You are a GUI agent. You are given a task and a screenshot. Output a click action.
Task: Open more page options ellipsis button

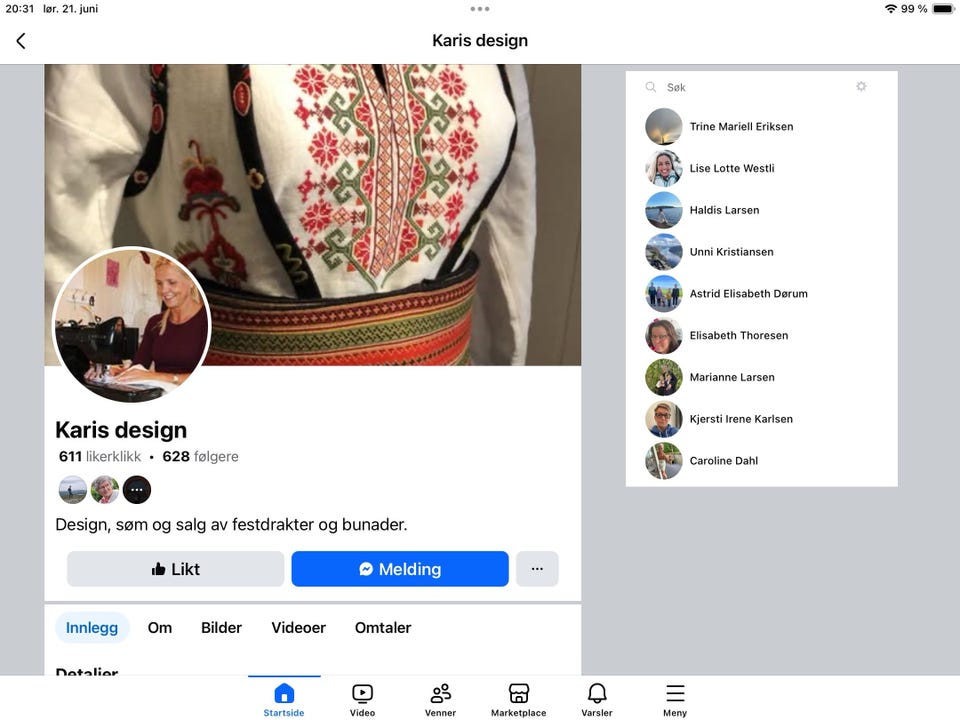[537, 569]
